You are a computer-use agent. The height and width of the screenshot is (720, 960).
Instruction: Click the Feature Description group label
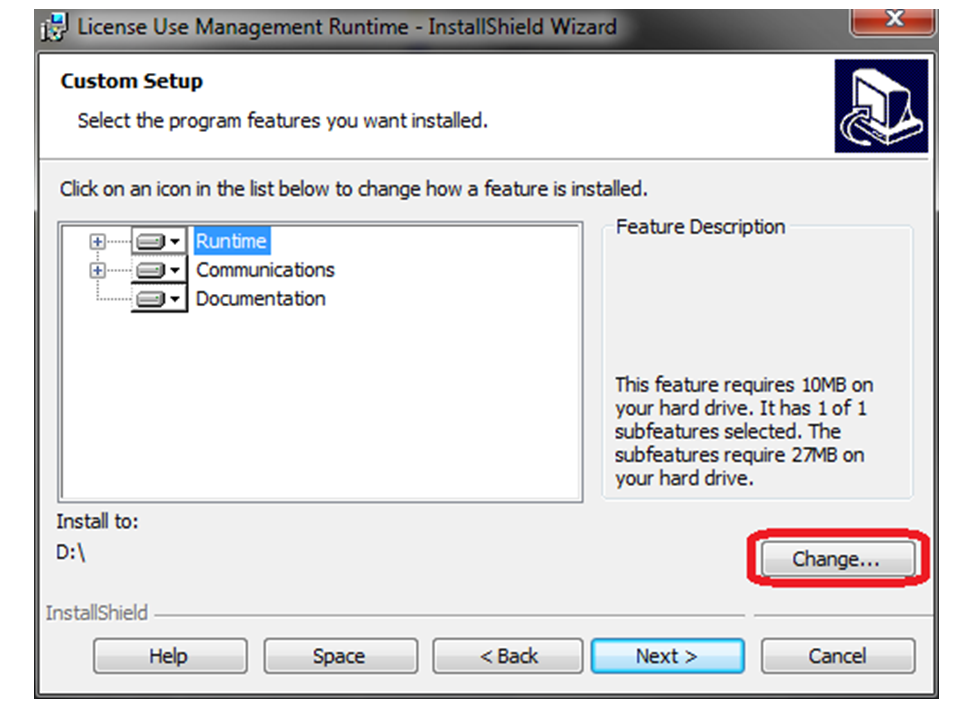(700, 227)
